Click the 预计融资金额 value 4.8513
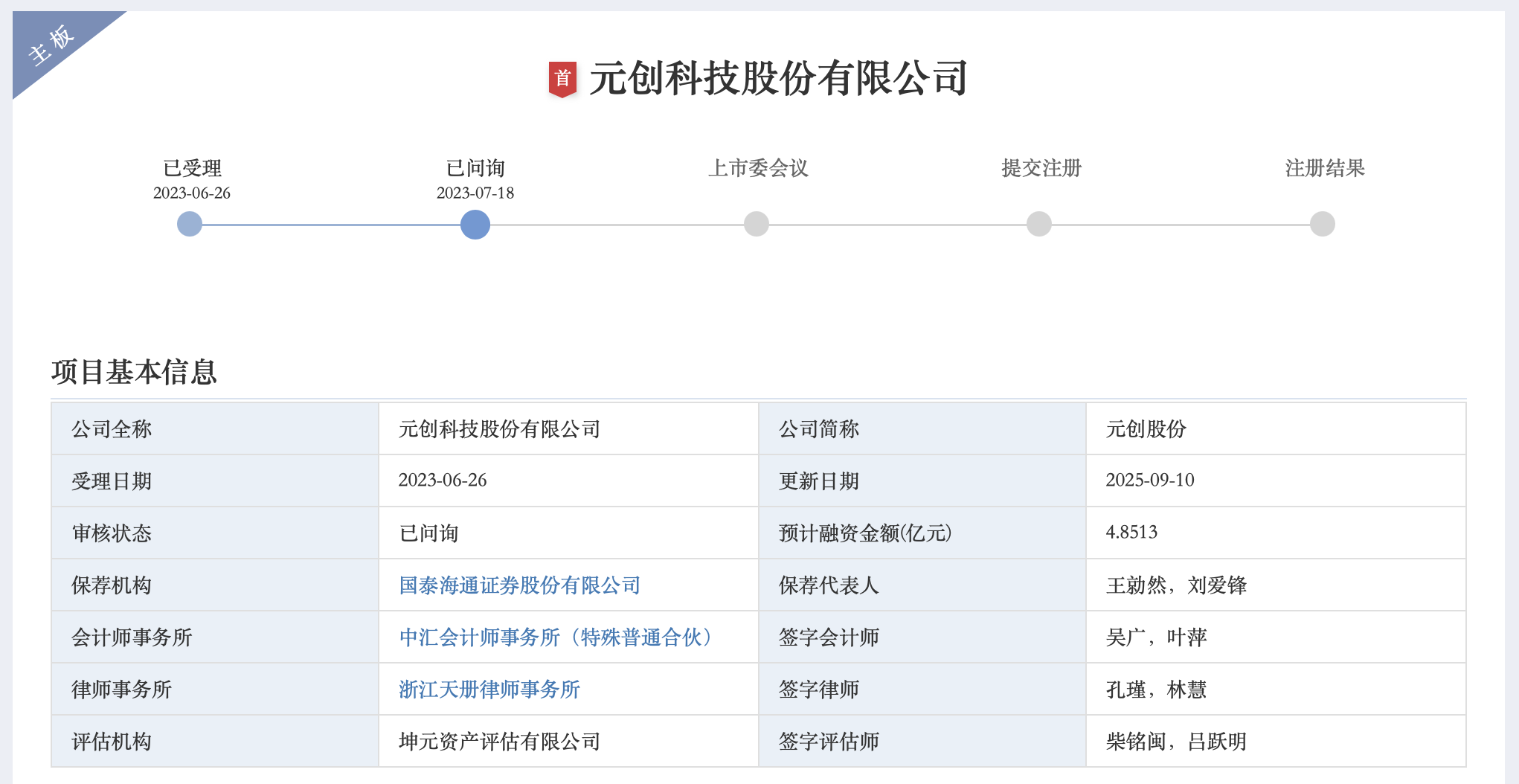 (1131, 533)
